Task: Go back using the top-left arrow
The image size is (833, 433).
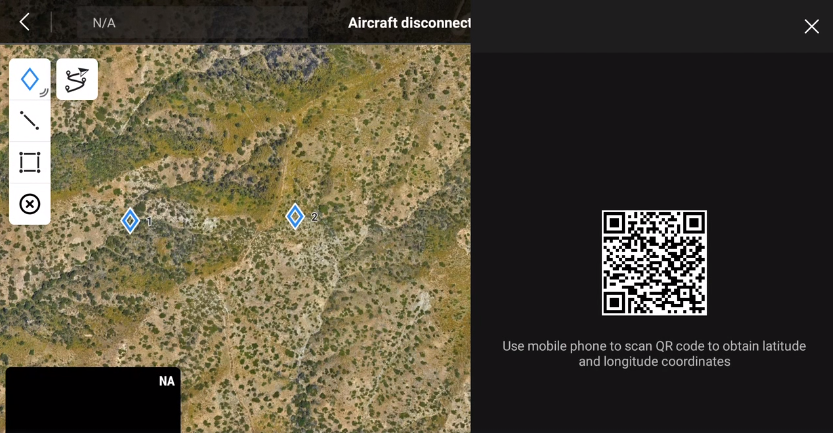Action: point(24,22)
